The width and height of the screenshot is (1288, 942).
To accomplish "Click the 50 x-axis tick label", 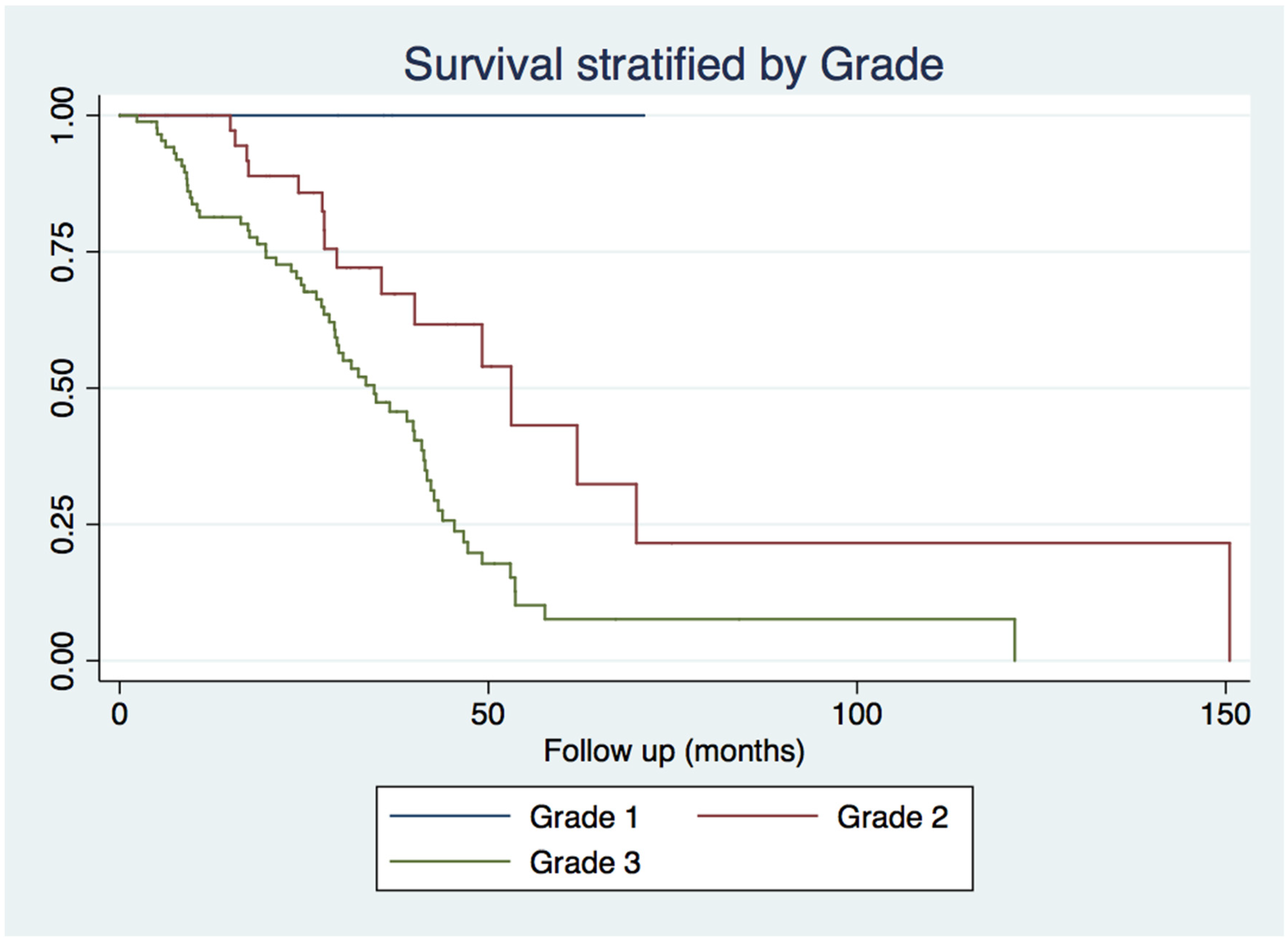I will click(488, 714).
